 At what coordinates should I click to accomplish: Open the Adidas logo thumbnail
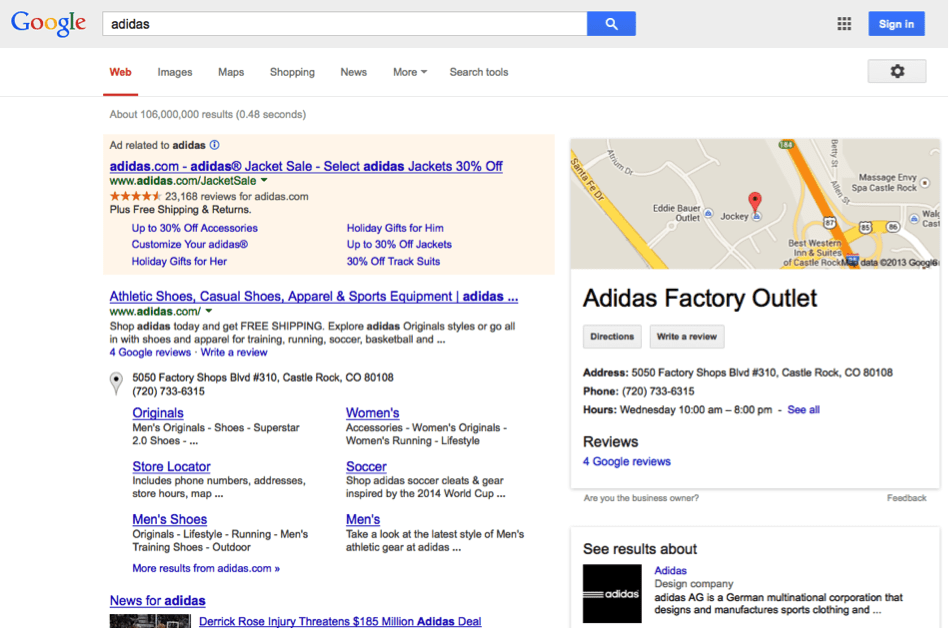pyautogui.click(x=612, y=593)
